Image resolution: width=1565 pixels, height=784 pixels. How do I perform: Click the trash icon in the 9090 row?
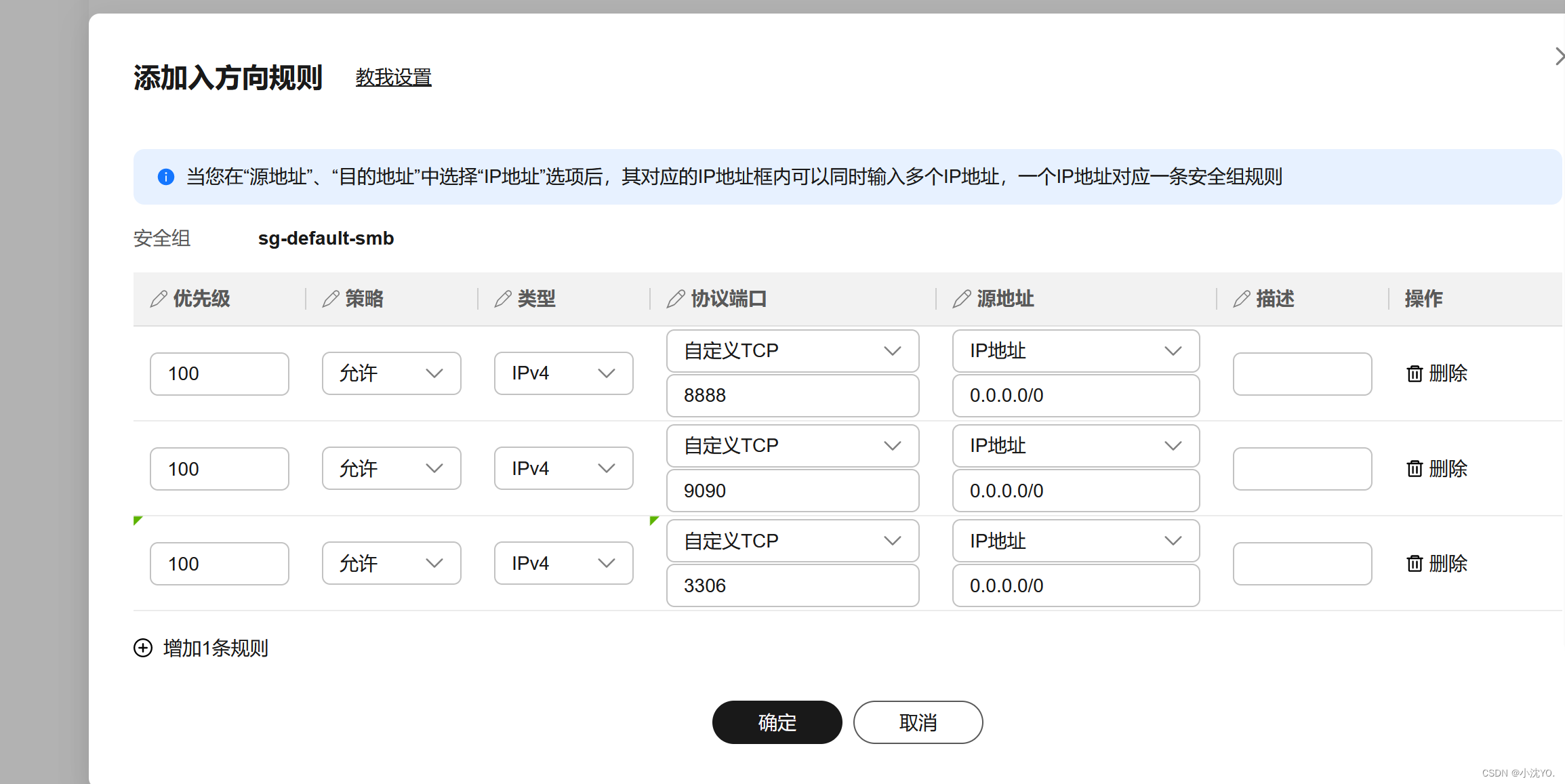pyautogui.click(x=1415, y=468)
